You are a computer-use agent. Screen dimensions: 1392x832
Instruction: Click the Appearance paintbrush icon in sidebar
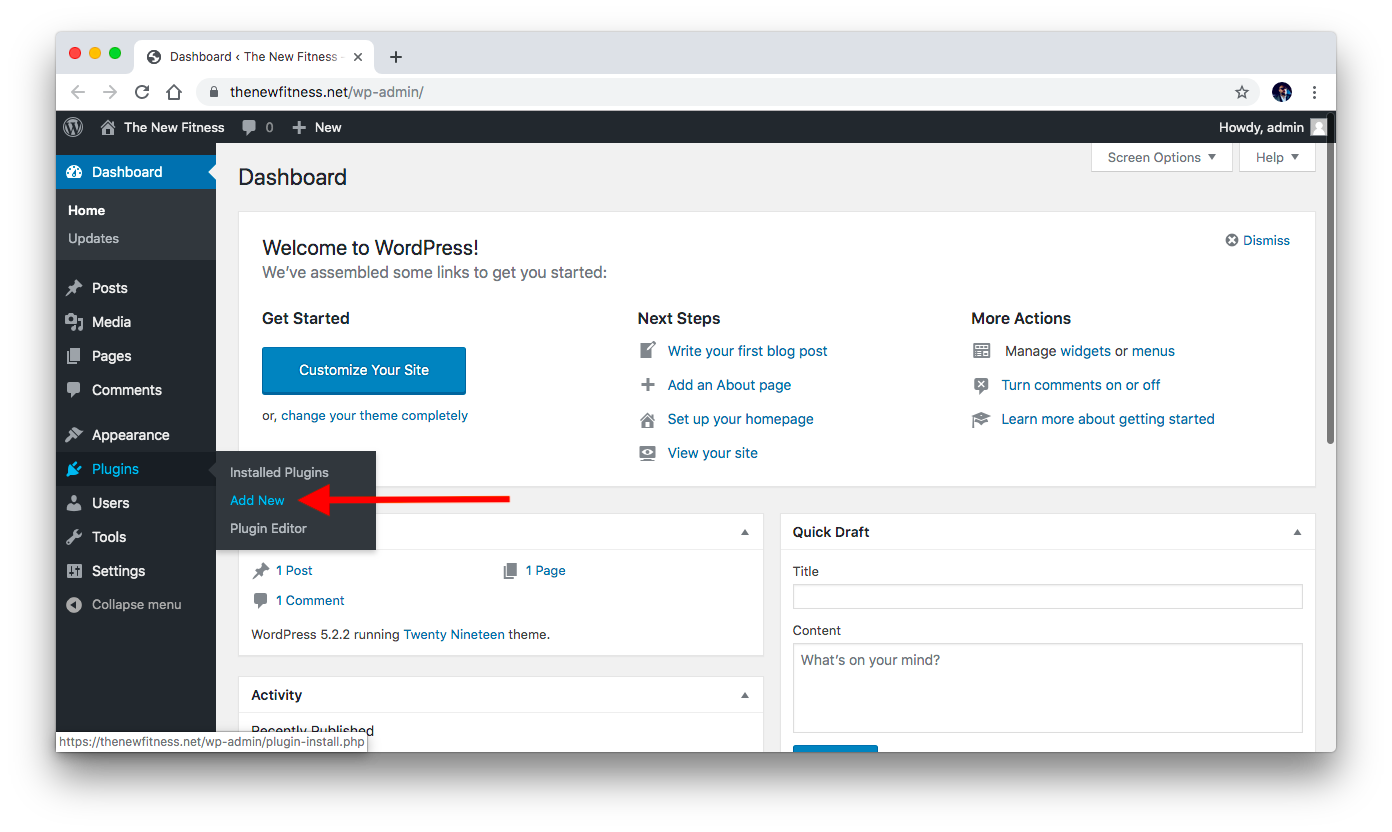point(74,435)
